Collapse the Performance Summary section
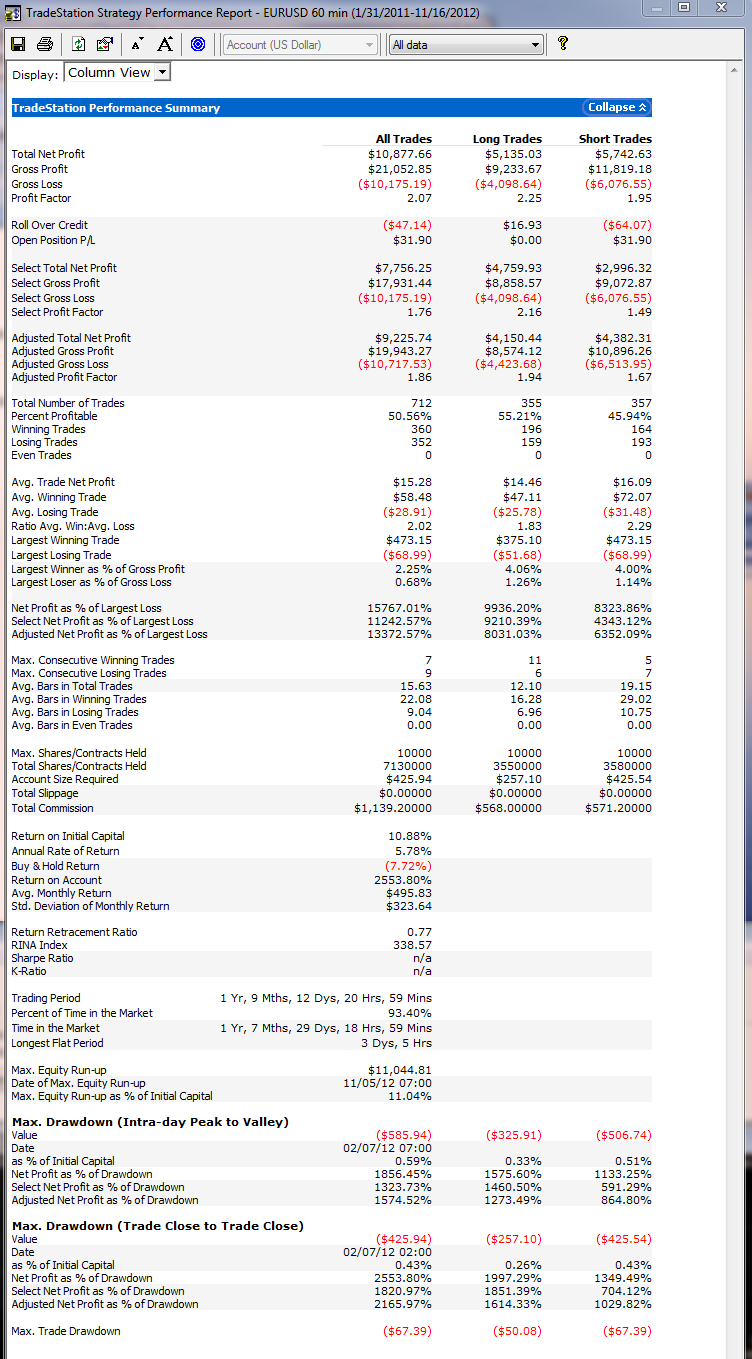This screenshot has height=1359, width=752. point(617,107)
